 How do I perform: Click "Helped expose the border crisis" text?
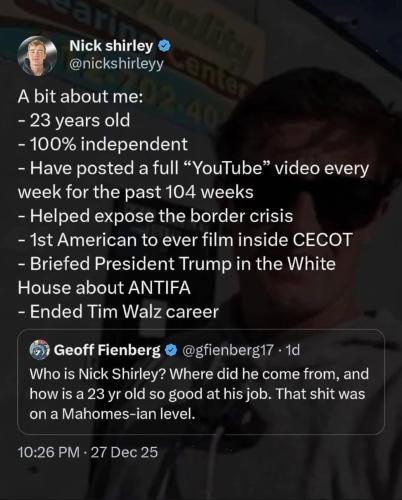pos(155,216)
